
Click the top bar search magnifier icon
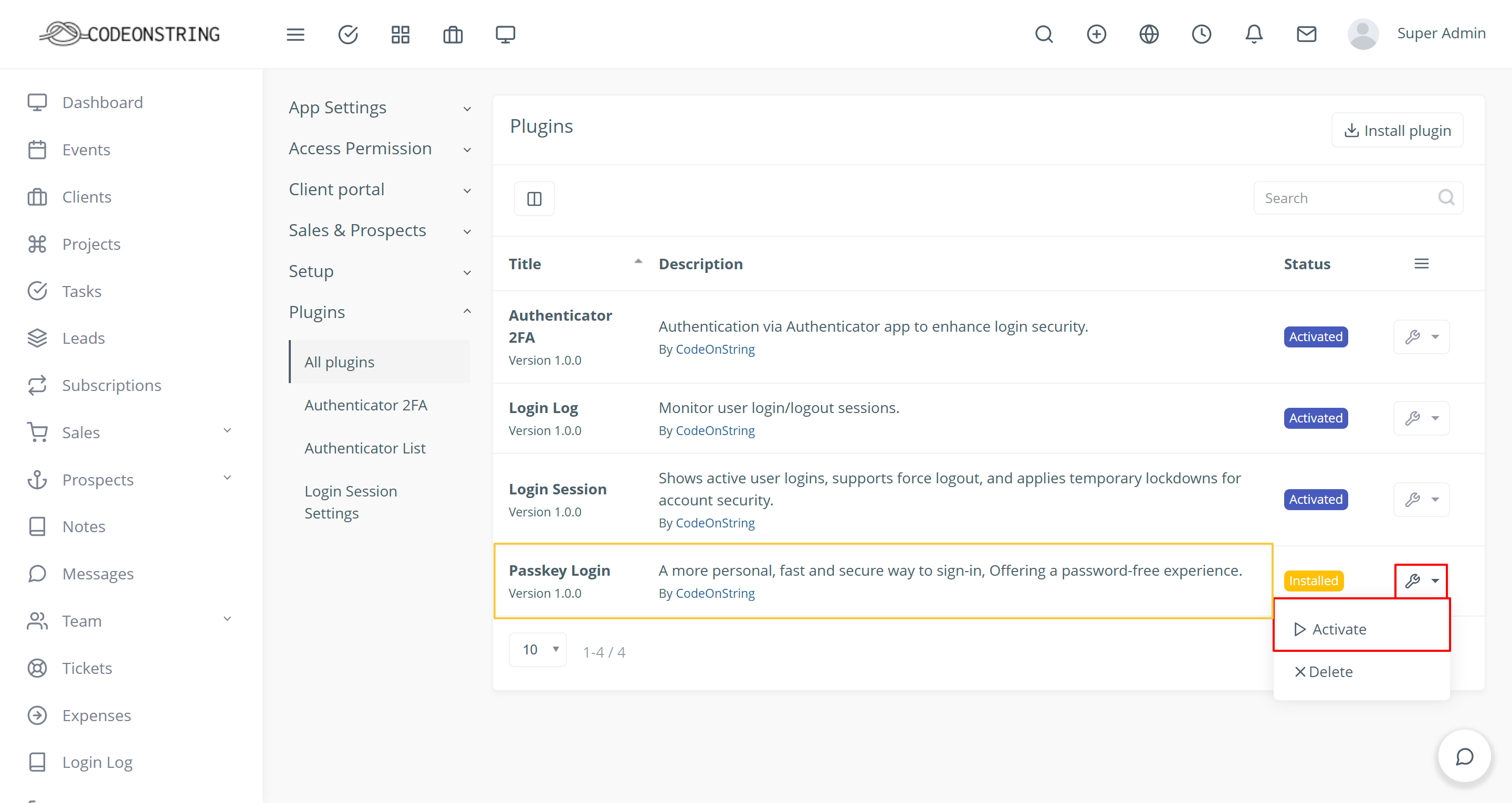point(1044,35)
